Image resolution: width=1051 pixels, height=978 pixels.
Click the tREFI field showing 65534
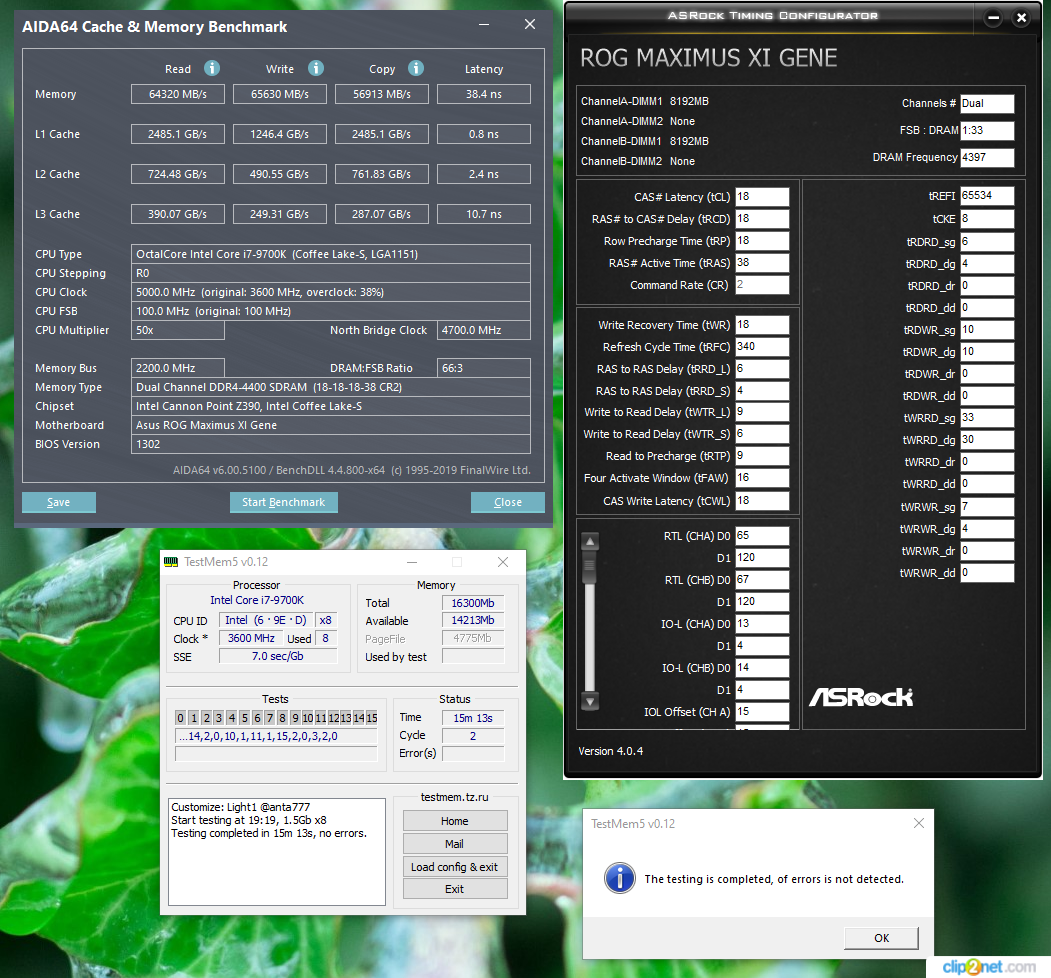pyautogui.click(x=987, y=196)
